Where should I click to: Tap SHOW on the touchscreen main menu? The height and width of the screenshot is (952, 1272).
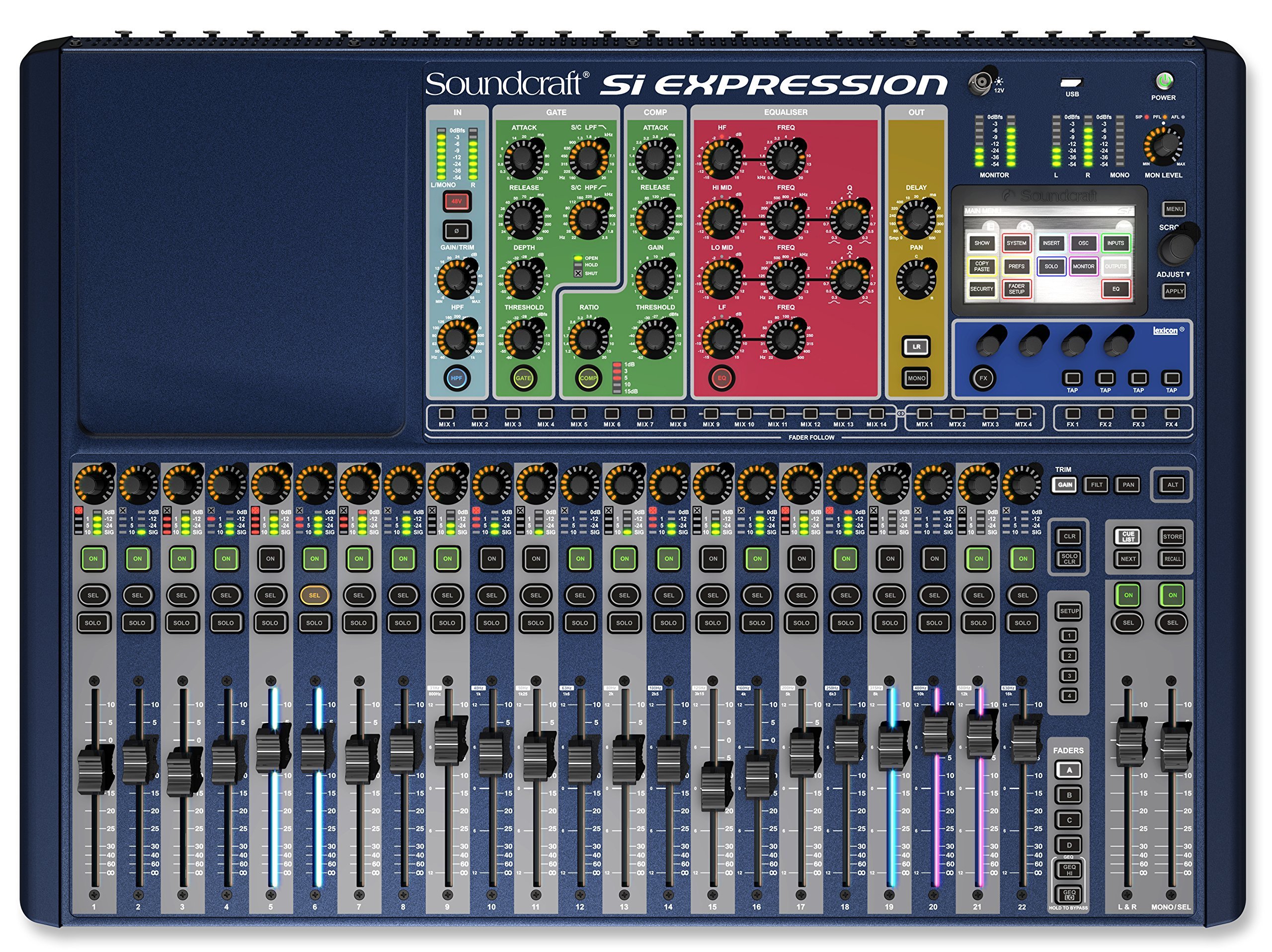(x=982, y=243)
